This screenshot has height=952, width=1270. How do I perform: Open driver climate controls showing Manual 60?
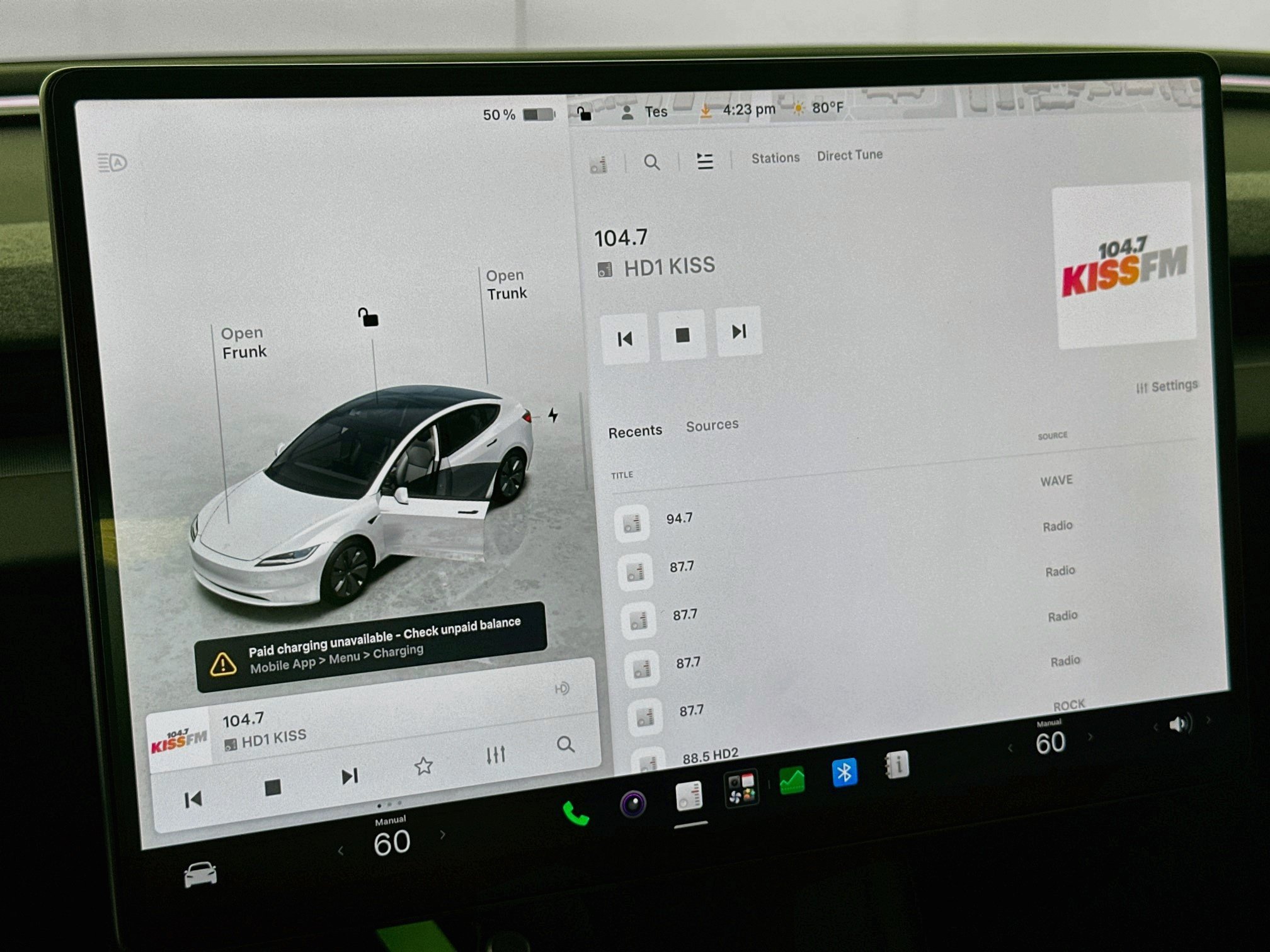coord(391,837)
